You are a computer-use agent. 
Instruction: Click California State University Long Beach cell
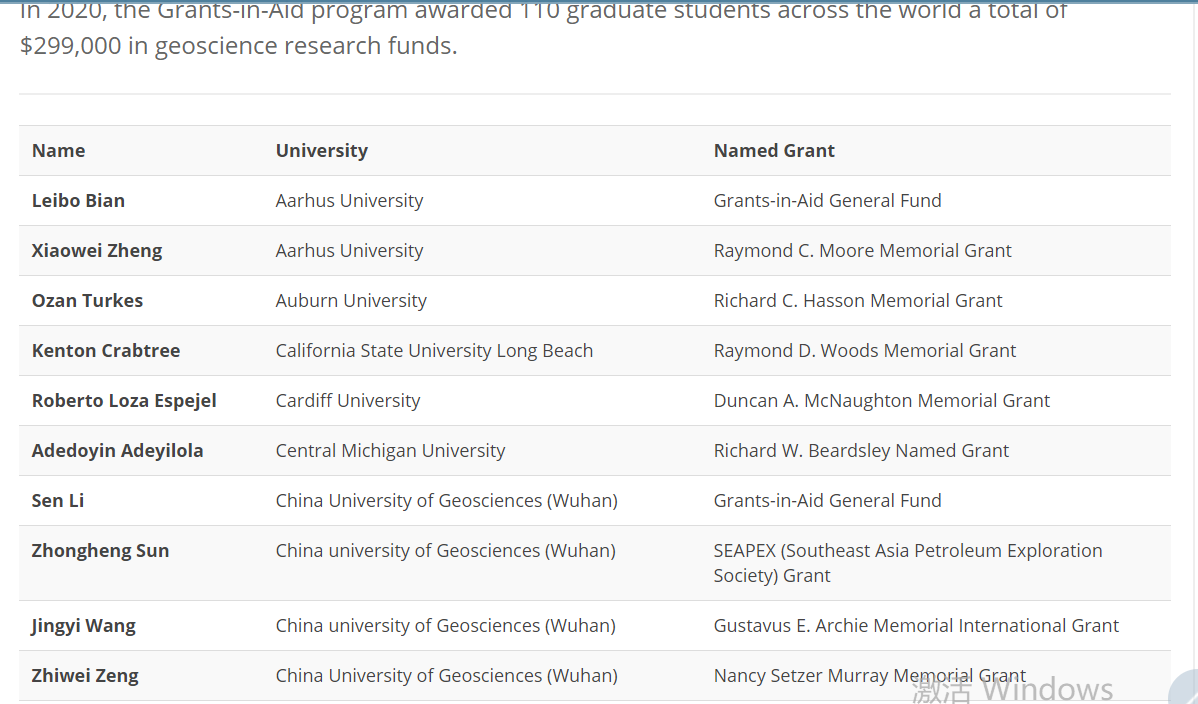click(434, 351)
